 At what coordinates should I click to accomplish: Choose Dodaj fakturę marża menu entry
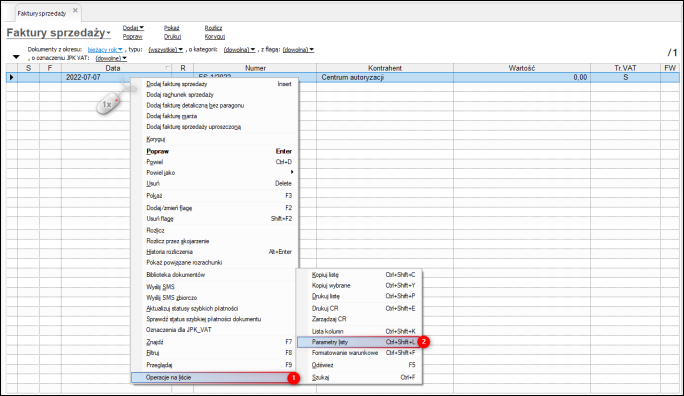[215, 116]
